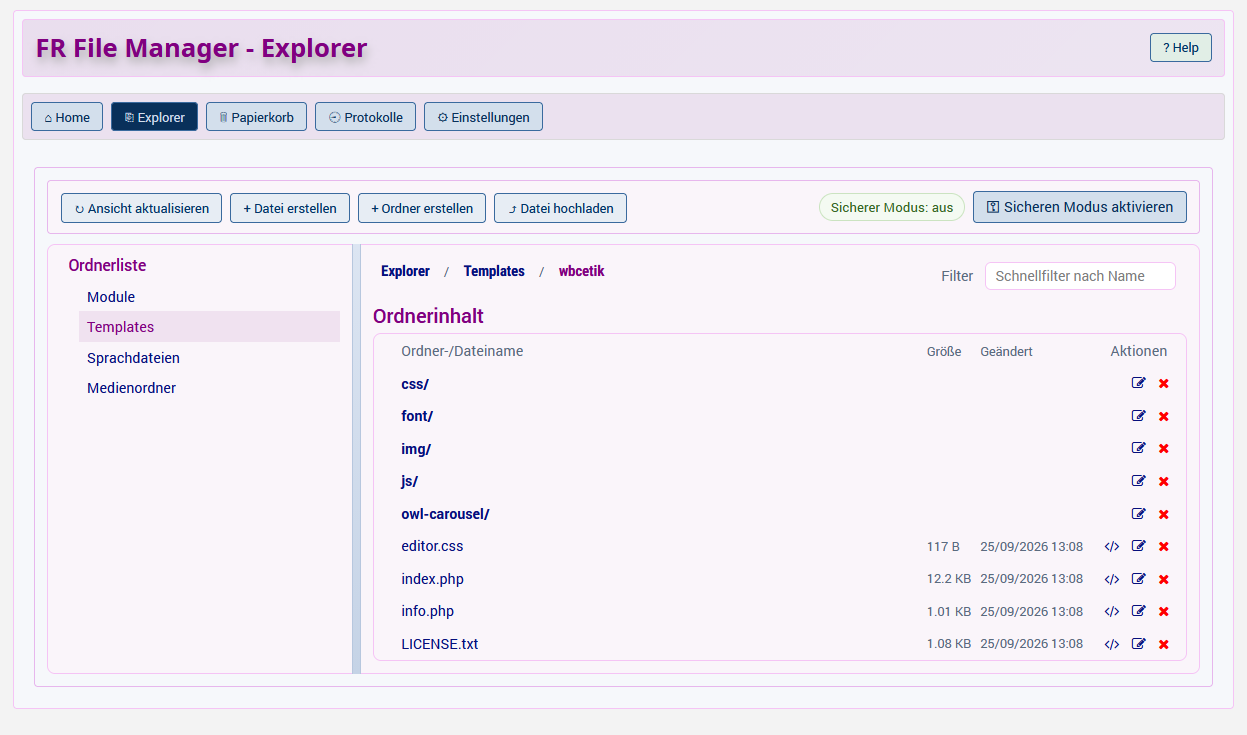
Task: Click the edit icon for js/
Action: [1138, 481]
